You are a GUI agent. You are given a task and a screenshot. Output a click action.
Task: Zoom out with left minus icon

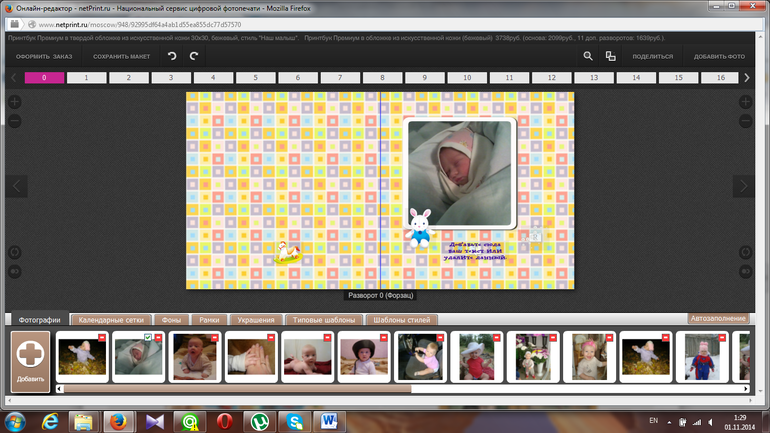pyautogui.click(x=15, y=121)
